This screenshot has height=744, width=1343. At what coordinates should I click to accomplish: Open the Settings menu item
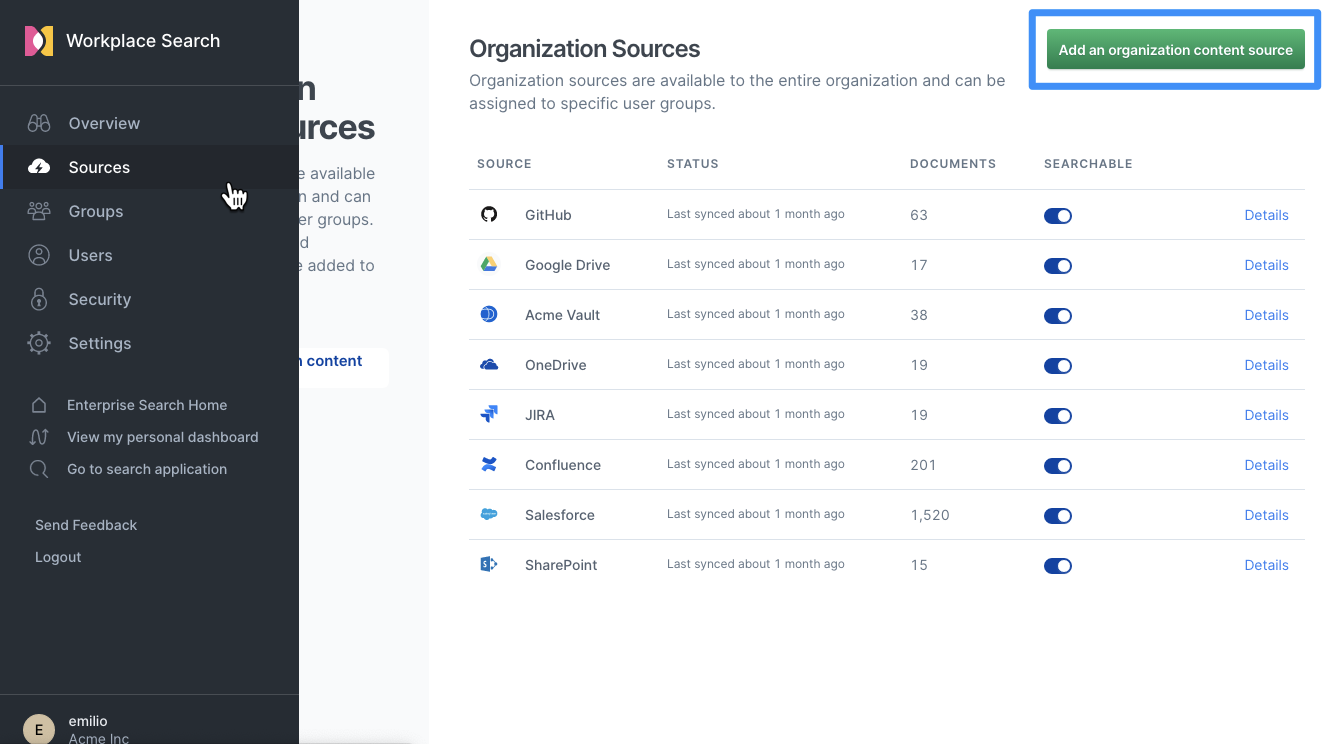click(x=149, y=343)
